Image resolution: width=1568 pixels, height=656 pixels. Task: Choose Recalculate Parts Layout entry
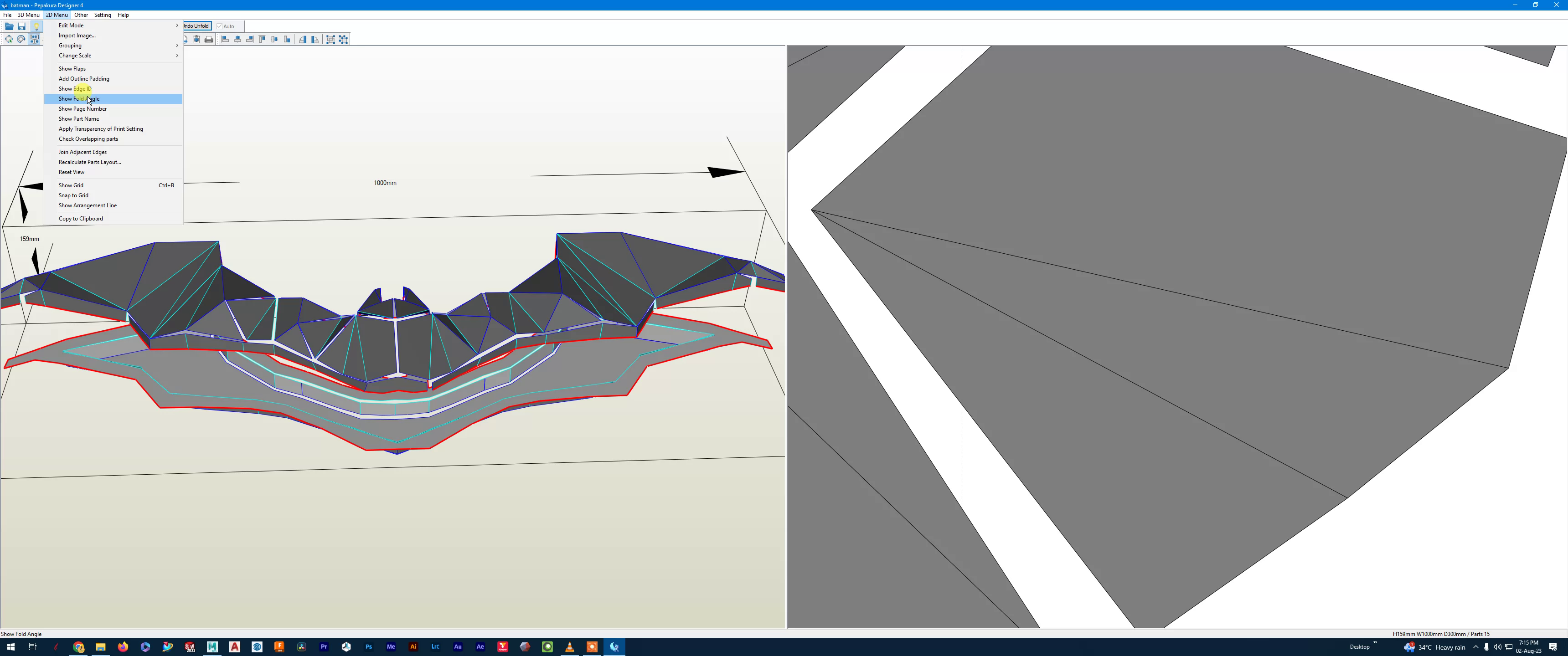point(89,162)
